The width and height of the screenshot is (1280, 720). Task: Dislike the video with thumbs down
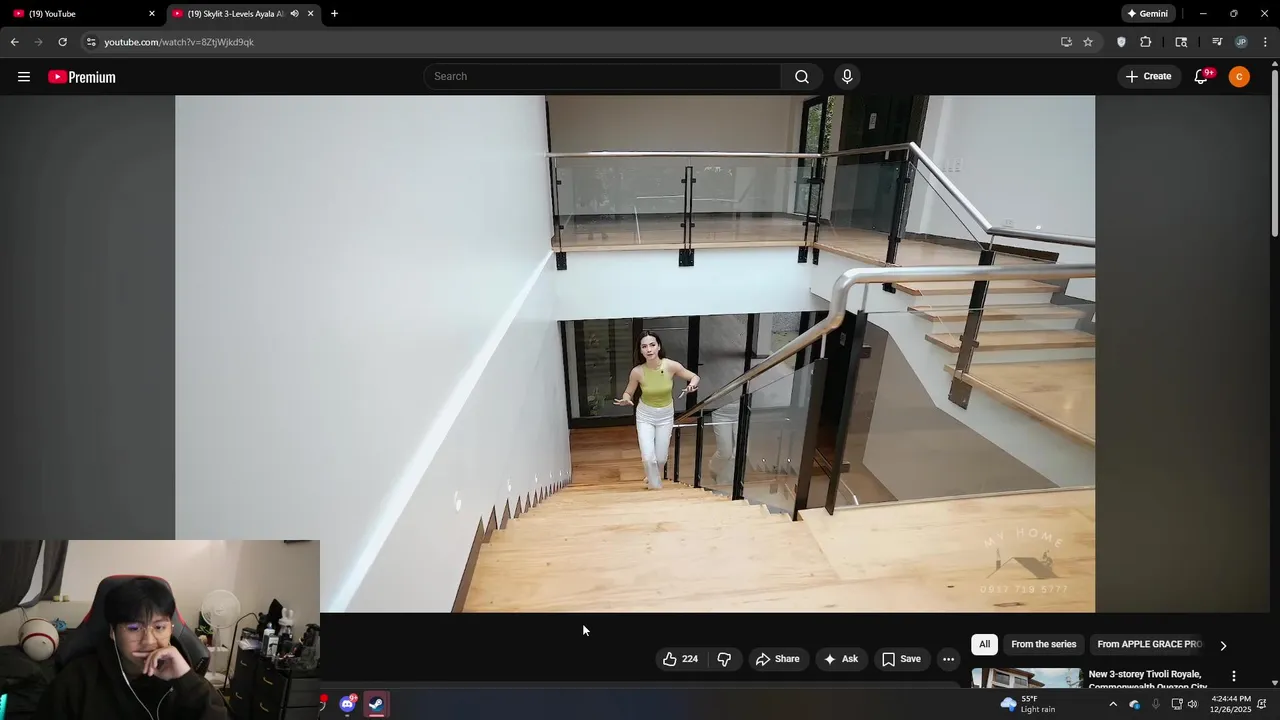pyautogui.click(x=724, y=659)
